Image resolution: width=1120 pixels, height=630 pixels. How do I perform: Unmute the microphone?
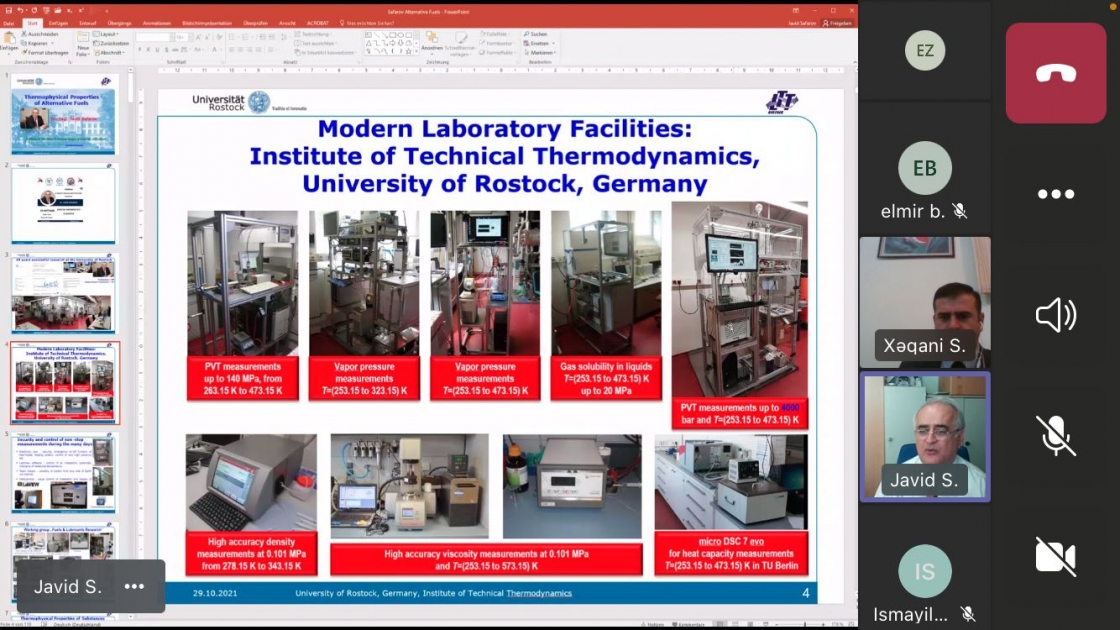(1056, 435)
